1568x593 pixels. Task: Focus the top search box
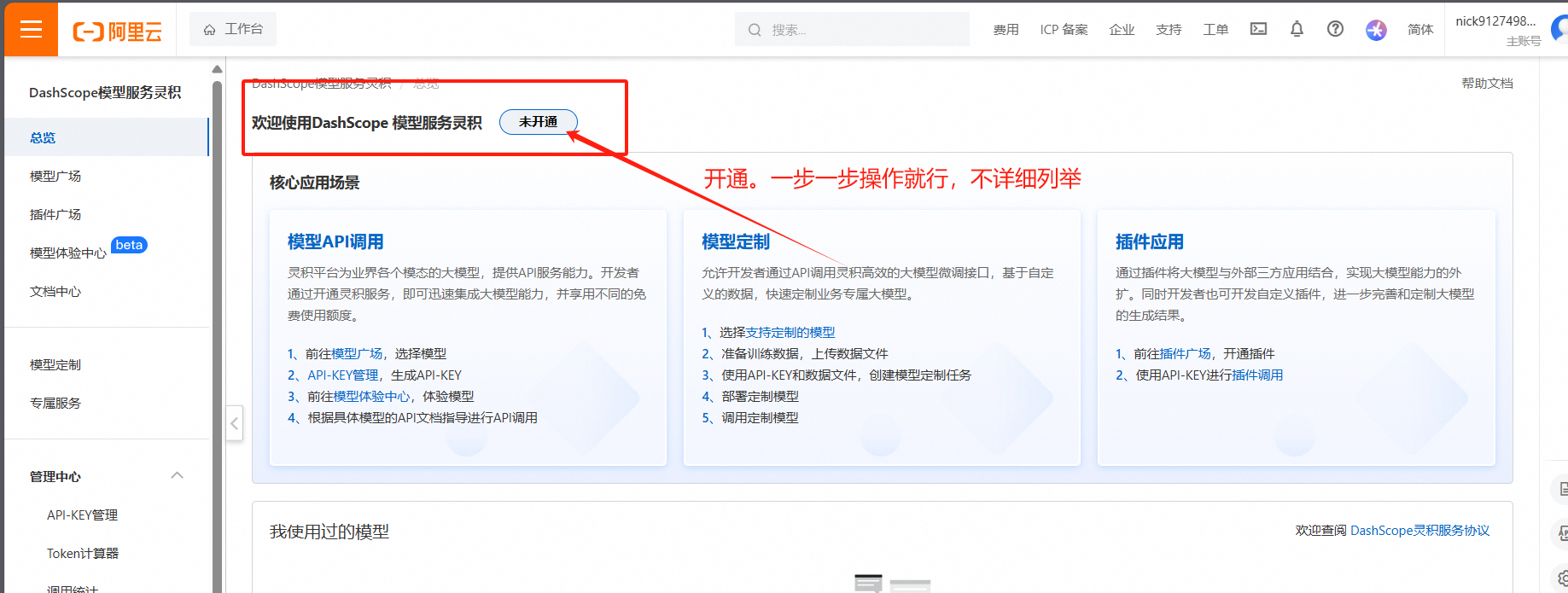pyautogui.click(x=852, y=29)
